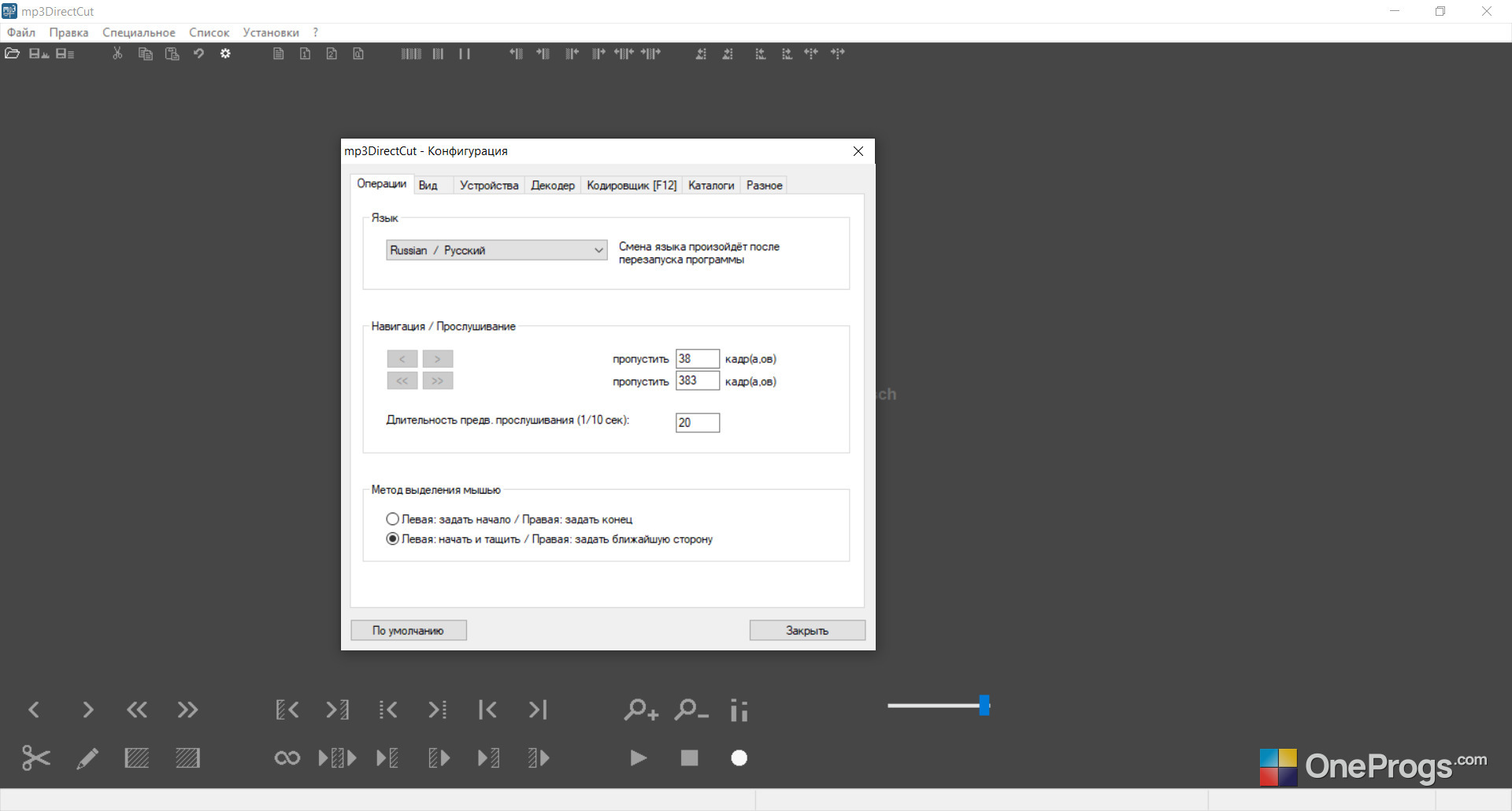This screenshot has width=1512, height=811.
Task: Click the '>>' navigation button in dialog
Action: [x=438, y=381]
